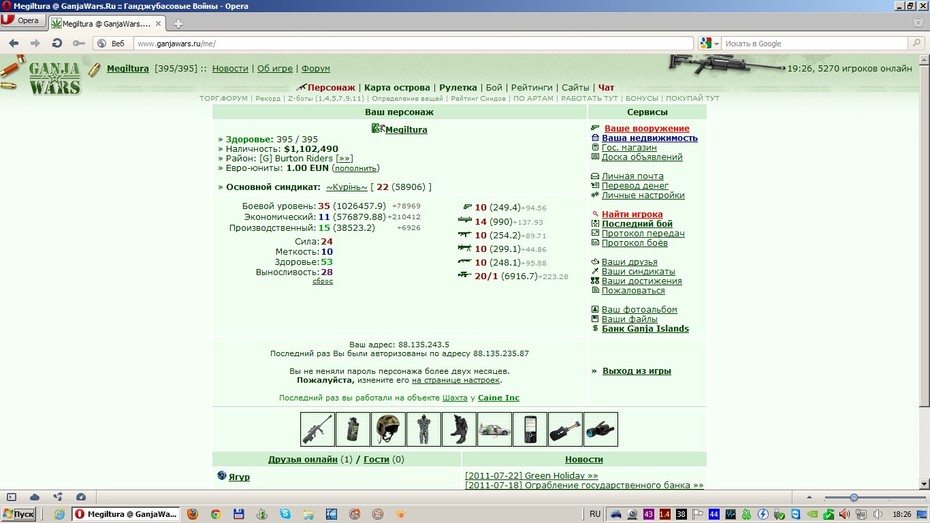The image size is (930, 523).
Task: Adjust the browser zoom slider
Action: (853, 498)
